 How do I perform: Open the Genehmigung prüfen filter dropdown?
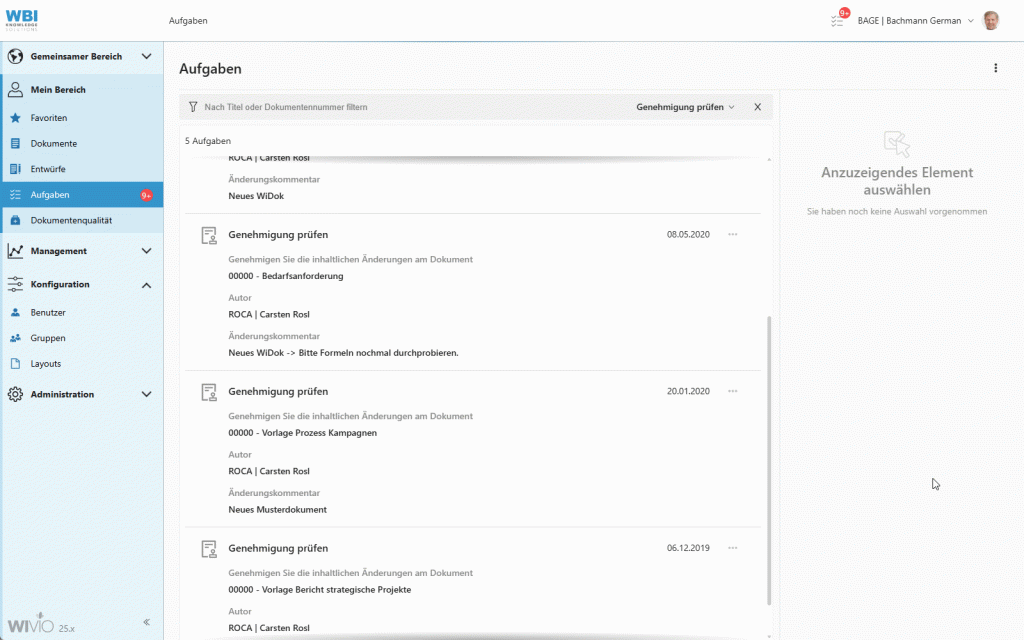click(685, 107)
